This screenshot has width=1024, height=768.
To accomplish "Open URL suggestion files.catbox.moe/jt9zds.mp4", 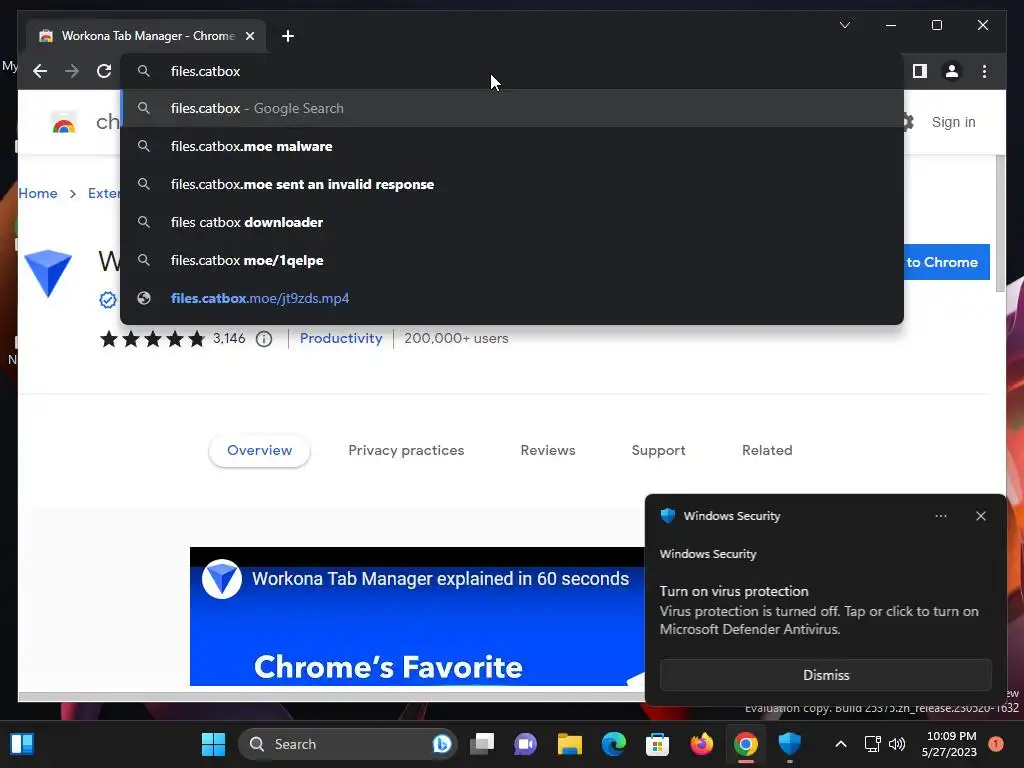I will coord(512,298).
